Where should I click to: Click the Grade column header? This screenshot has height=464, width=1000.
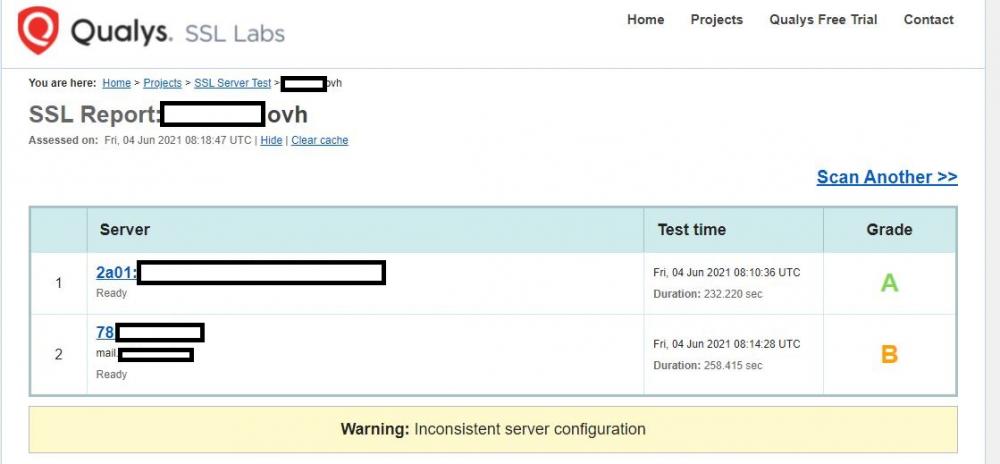(x=889, y=229)
